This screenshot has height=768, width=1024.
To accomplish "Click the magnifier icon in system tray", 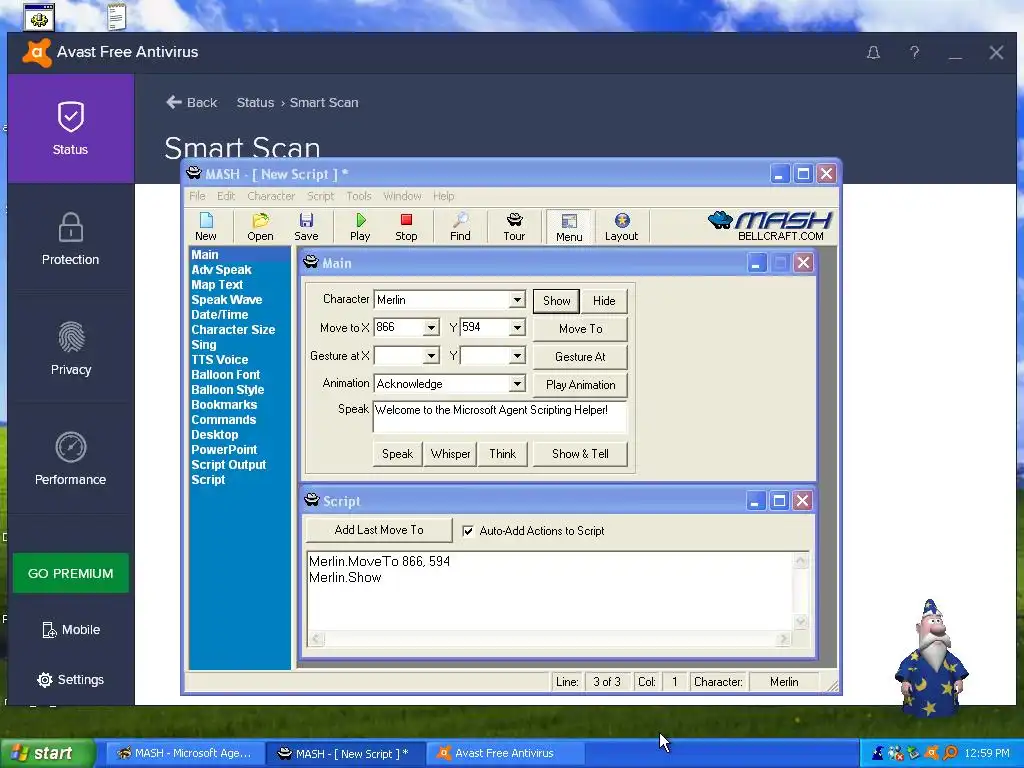I will (951, 753).
